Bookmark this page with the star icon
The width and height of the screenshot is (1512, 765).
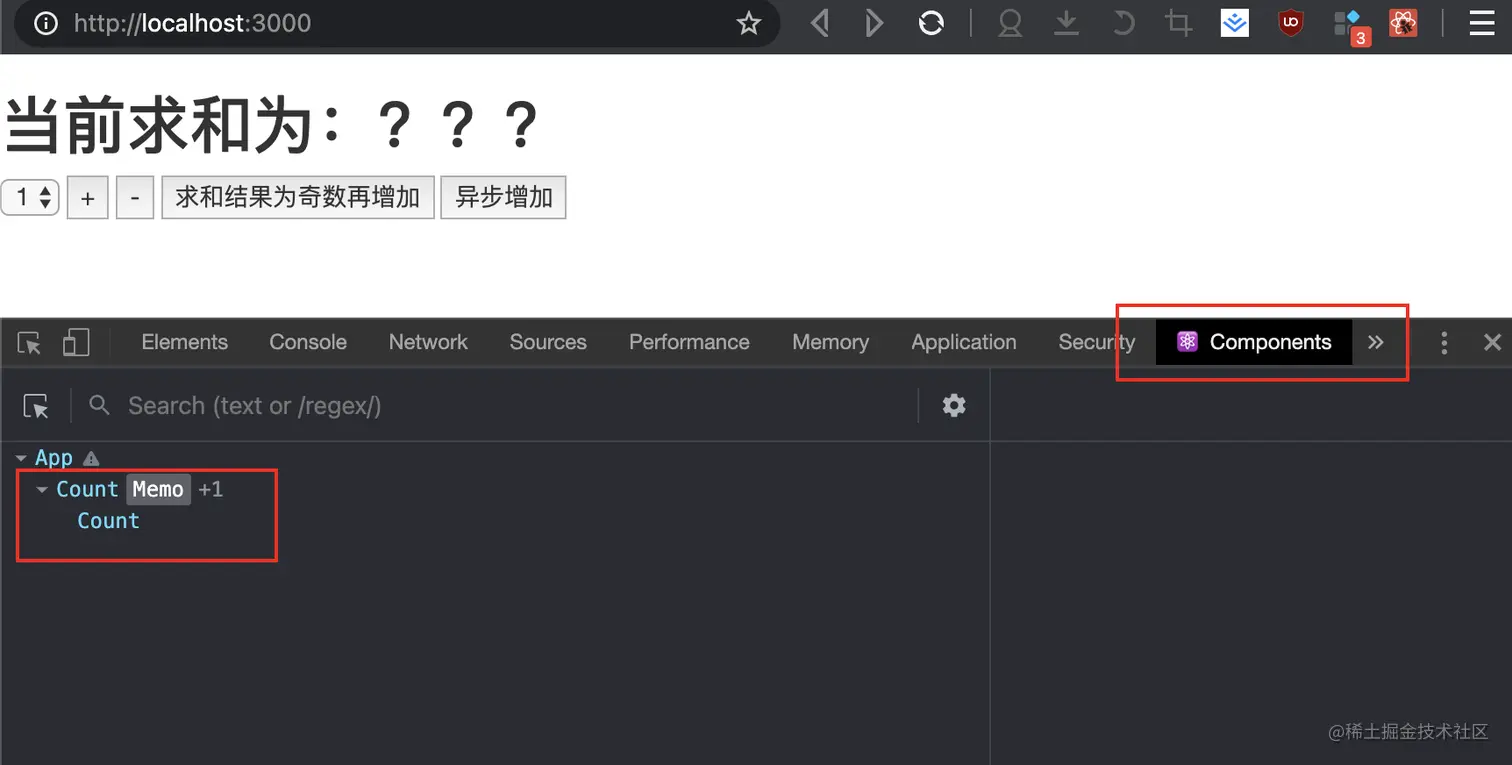coord(749,23)
